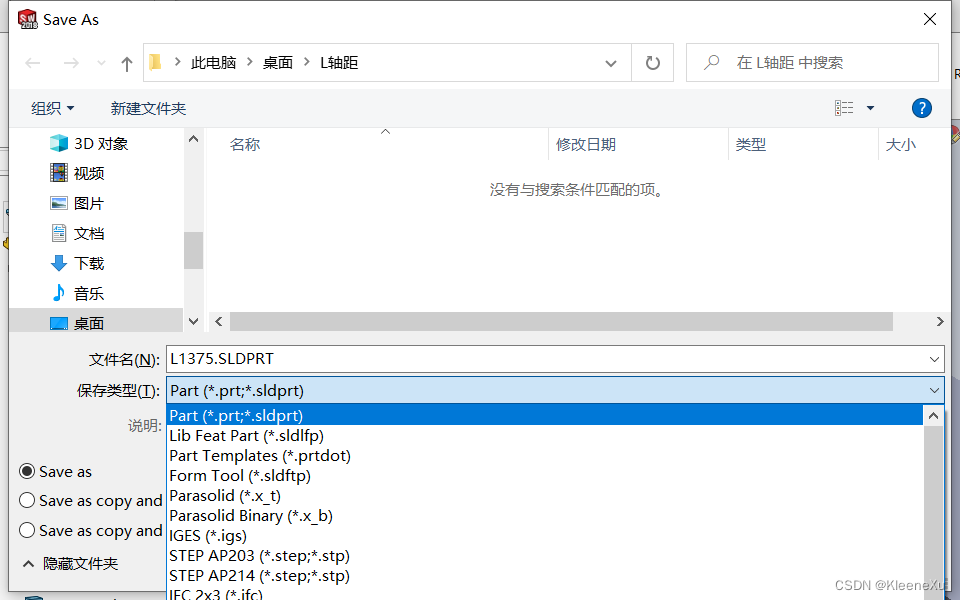Open the 图片 folder in sidebar

point(88,203)
